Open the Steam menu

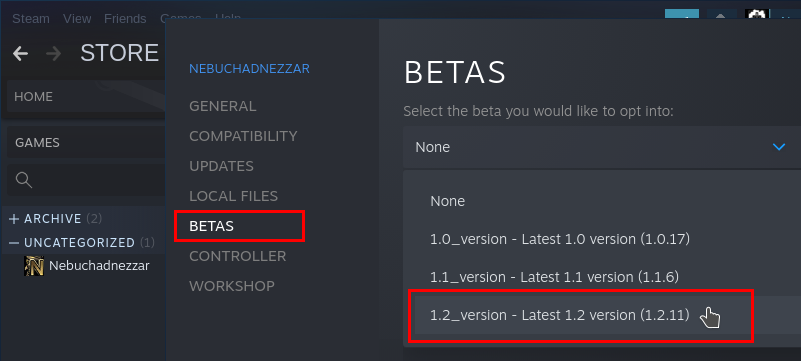(31, 19)
